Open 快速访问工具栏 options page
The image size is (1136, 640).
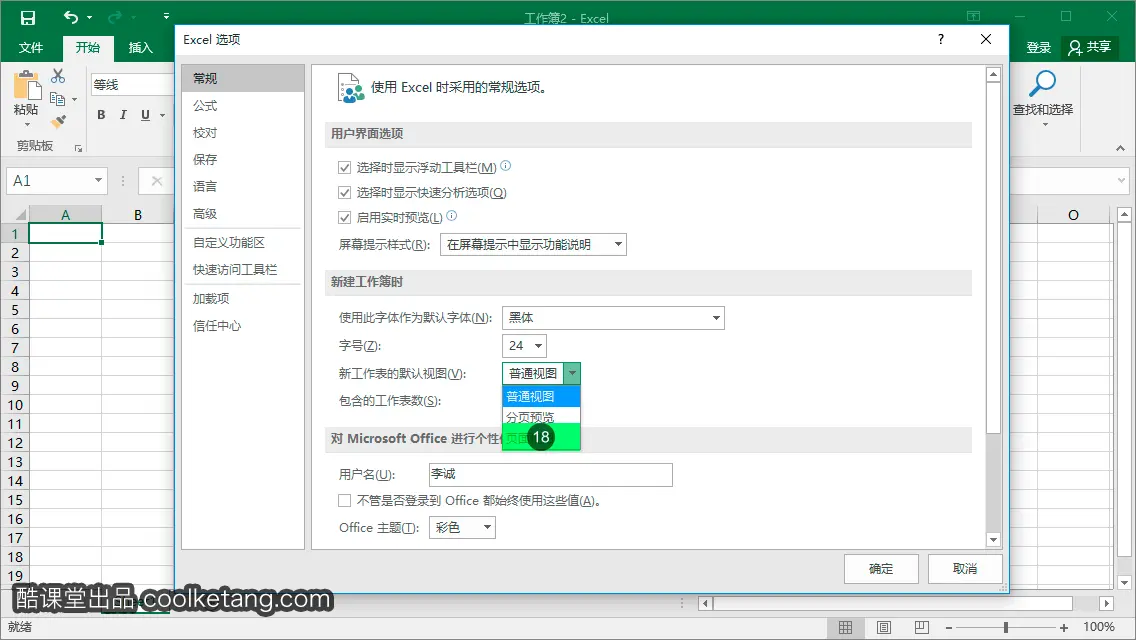coord(243,270)
